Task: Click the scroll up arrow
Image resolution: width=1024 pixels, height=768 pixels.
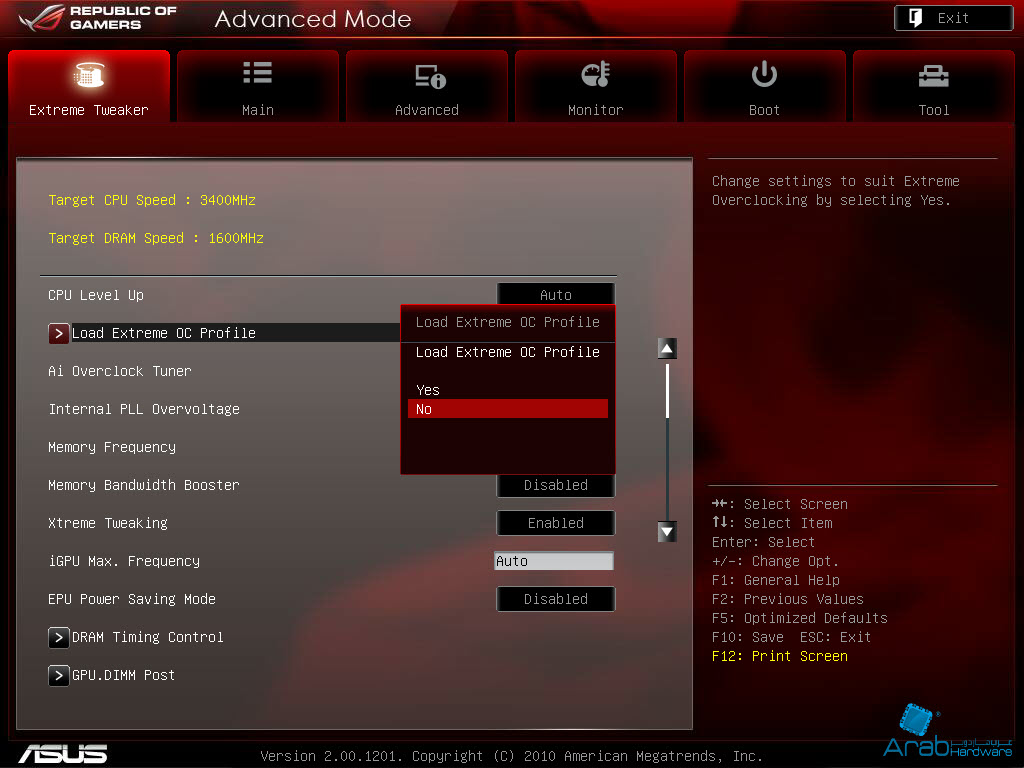Action: 667,349
